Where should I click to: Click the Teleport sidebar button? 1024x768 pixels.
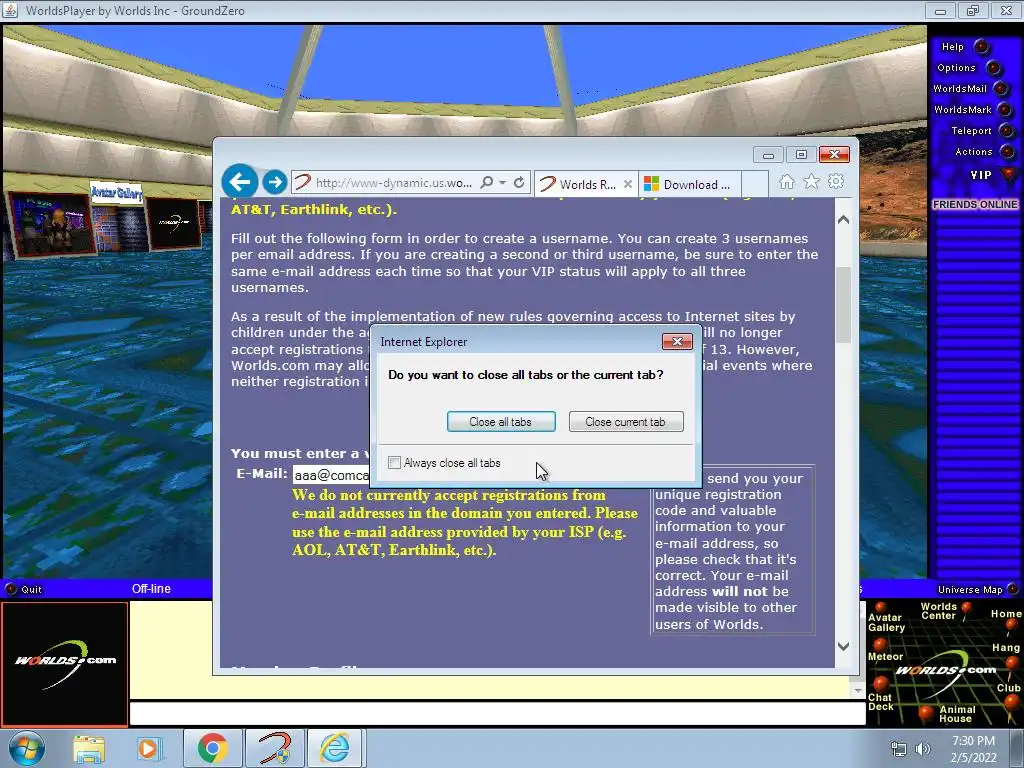pos(982,131)
